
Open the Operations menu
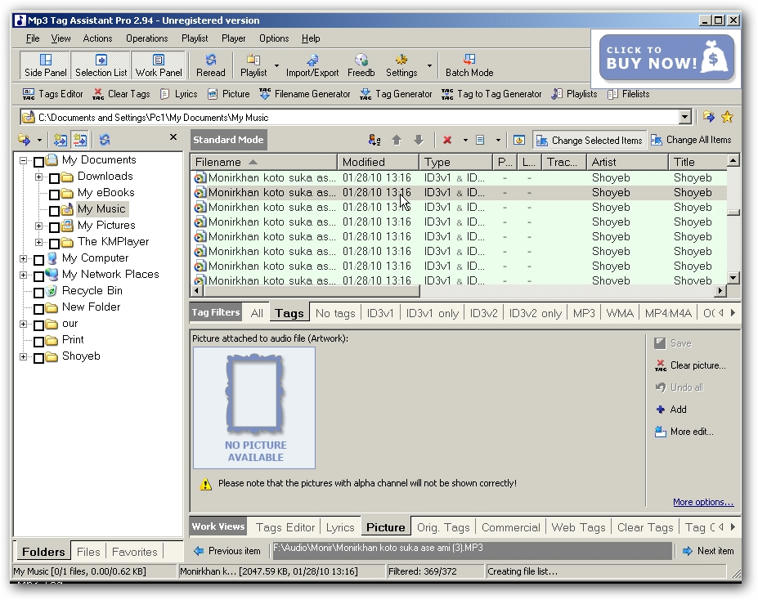click(x=146, y=38)
